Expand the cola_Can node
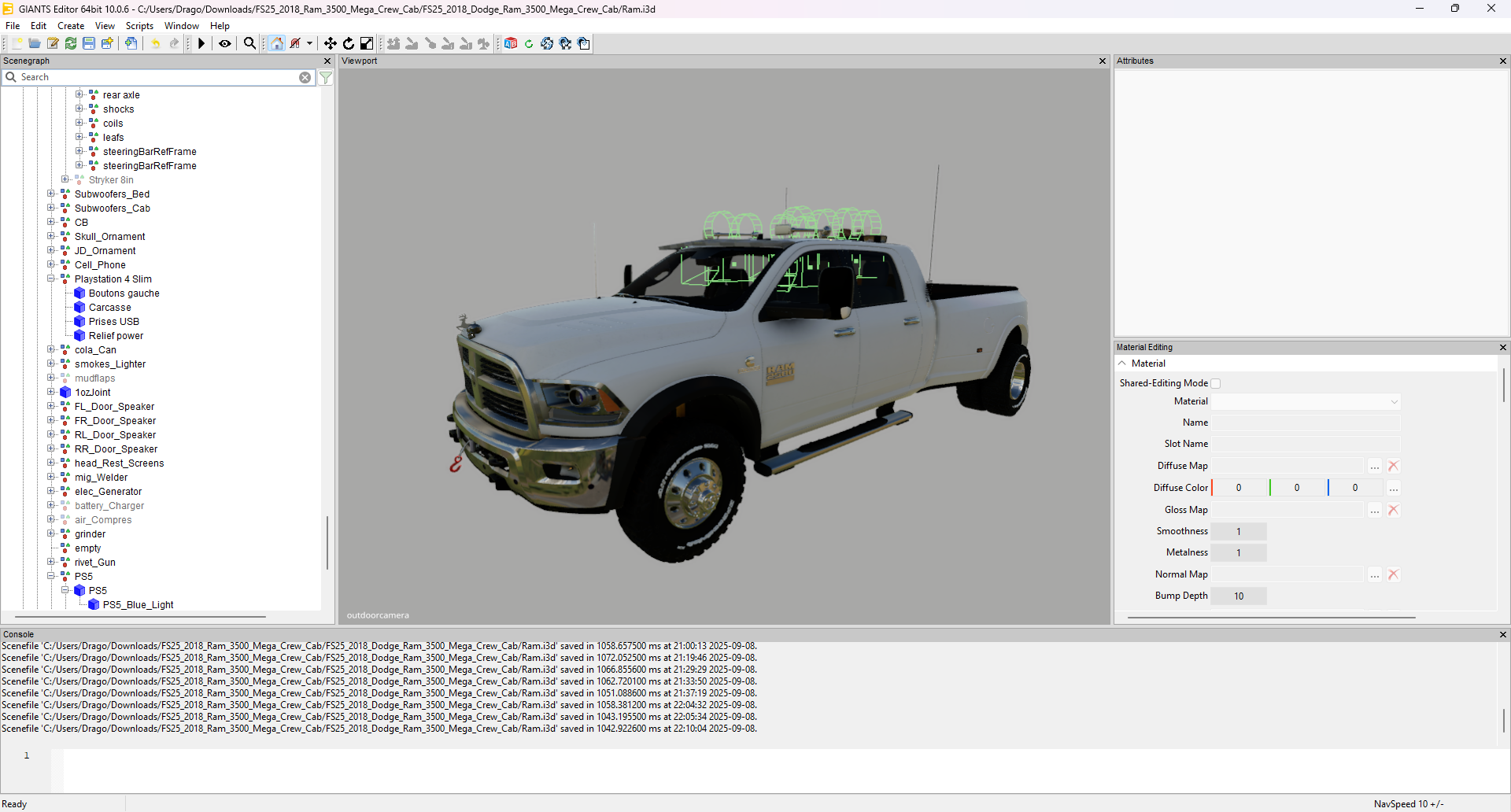1511x812 pixels. click(51, 349)
